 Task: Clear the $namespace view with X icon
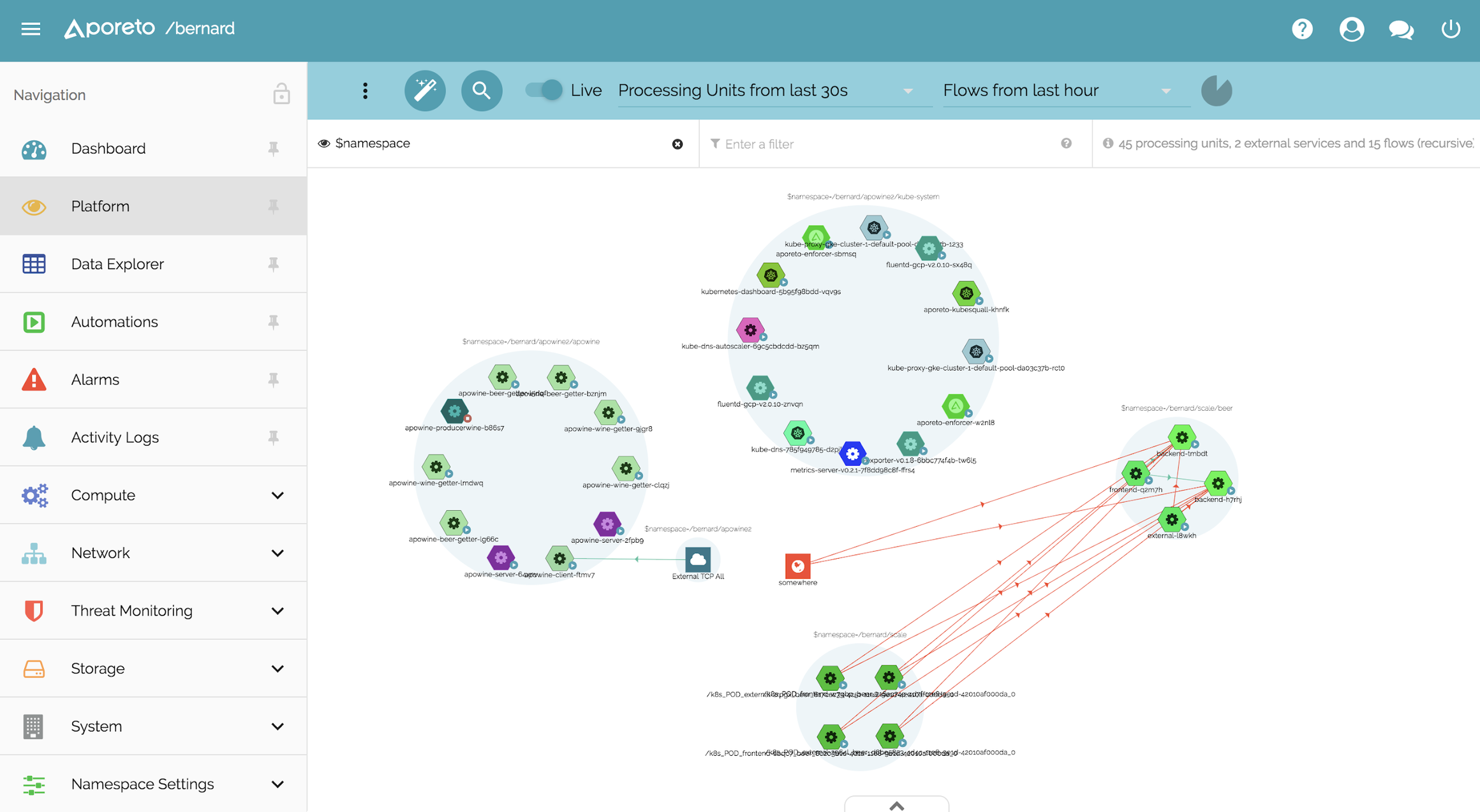click(x=677, y=144)
